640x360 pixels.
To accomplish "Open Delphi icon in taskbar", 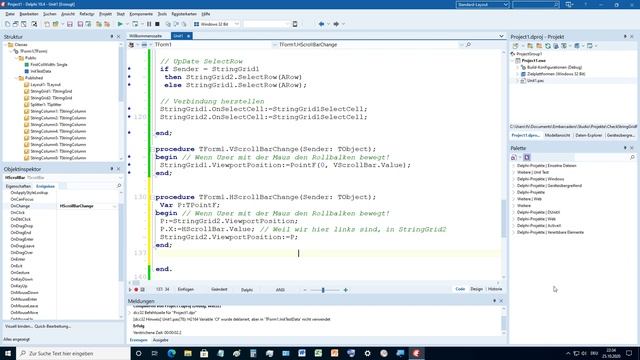I will point(416,353).
